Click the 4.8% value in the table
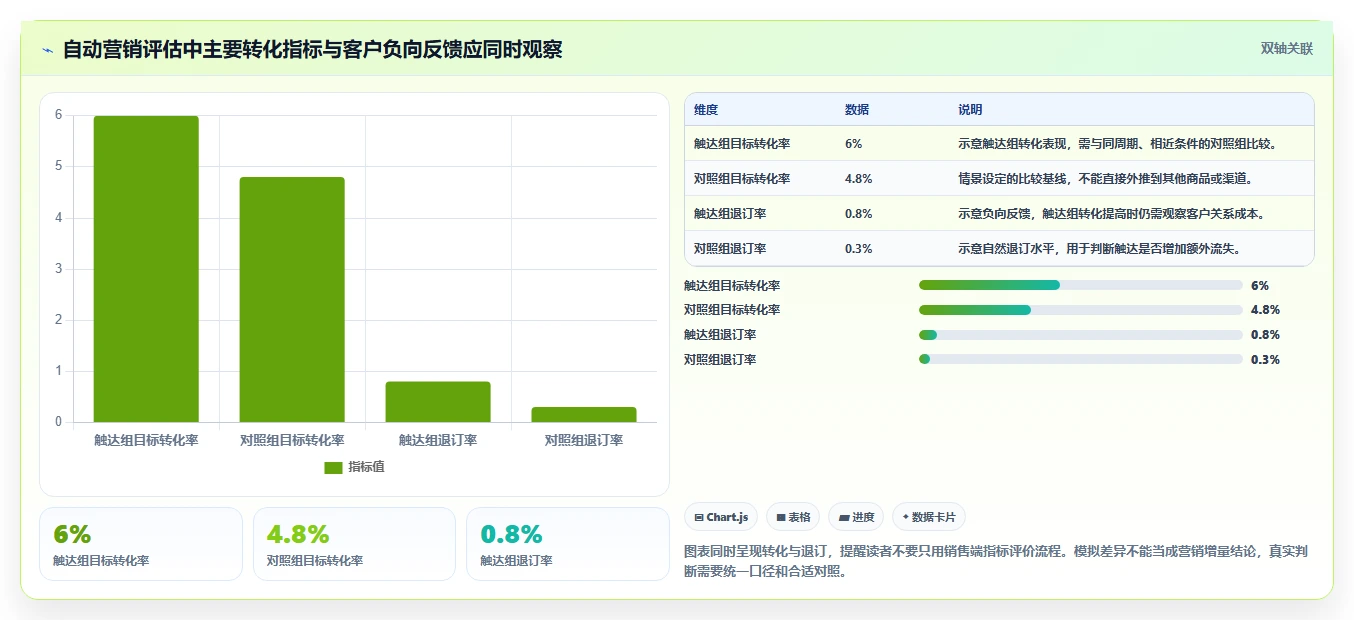The image size is (1354, 620). pyautogui.click(x=859, y=179)
